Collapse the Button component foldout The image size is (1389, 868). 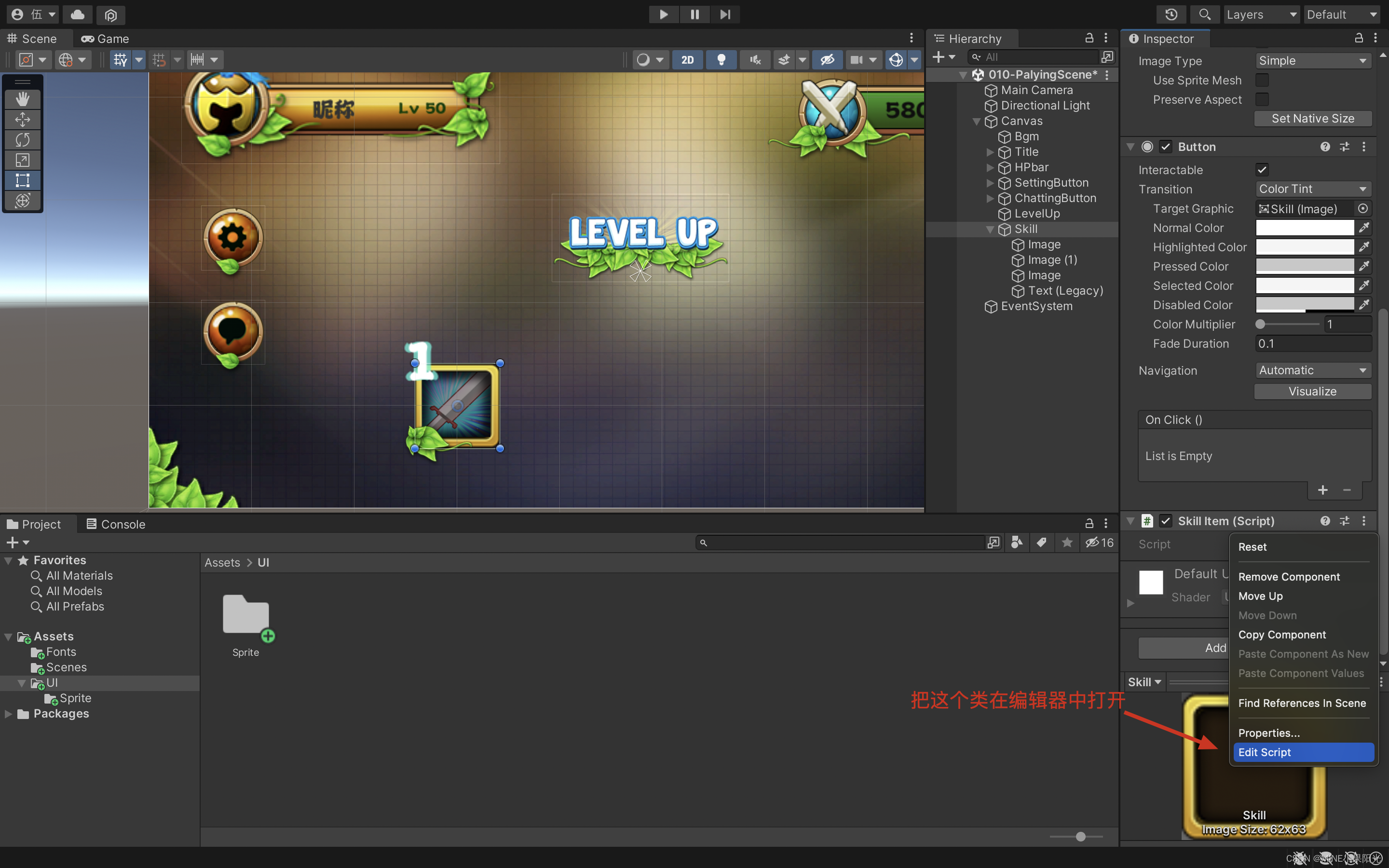tap(1130, 147)
